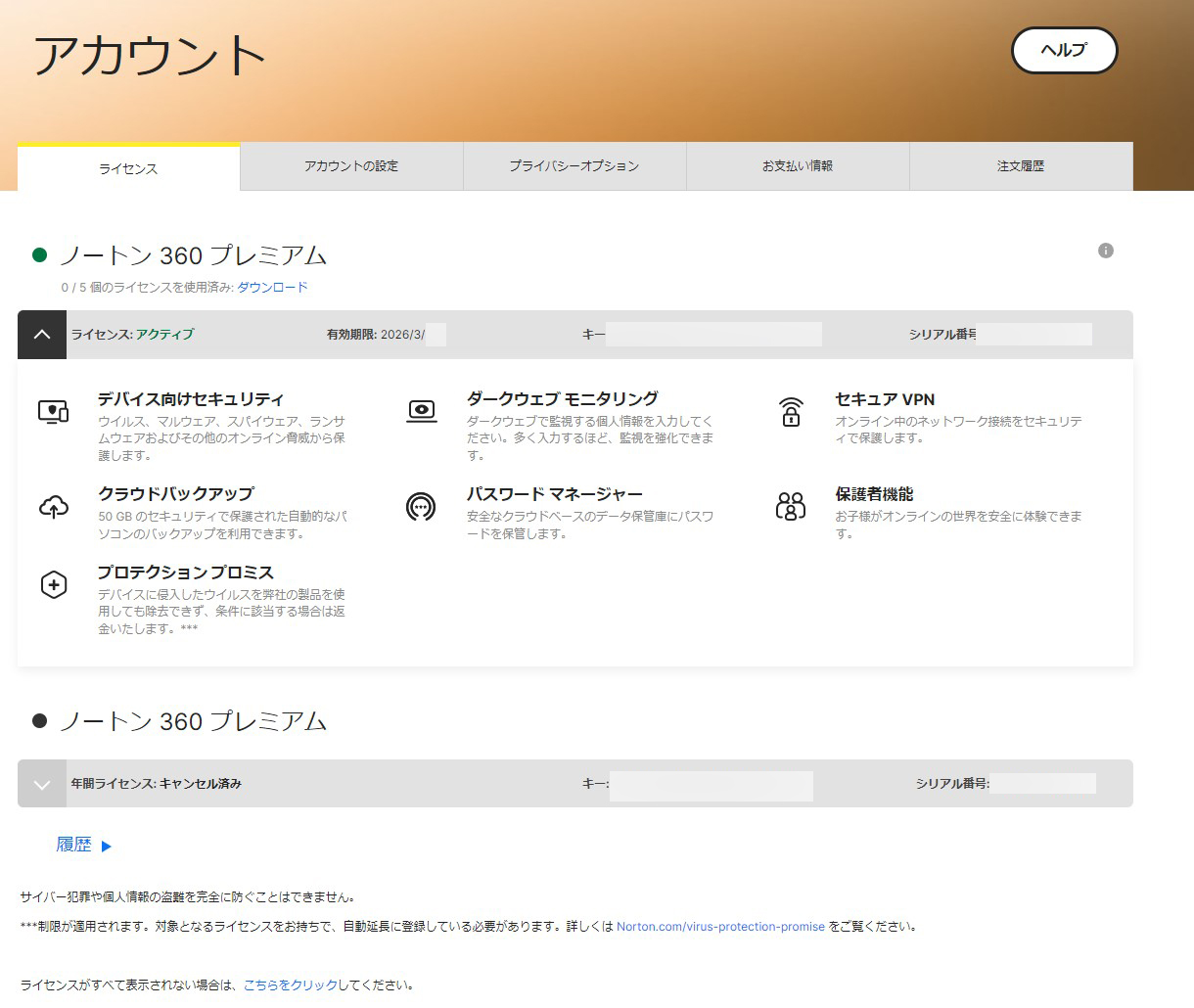Viewport: 1194px width, 1008px height.
Task: Click the Dark Web Monitoring eye icon
Action: (422, 411)
